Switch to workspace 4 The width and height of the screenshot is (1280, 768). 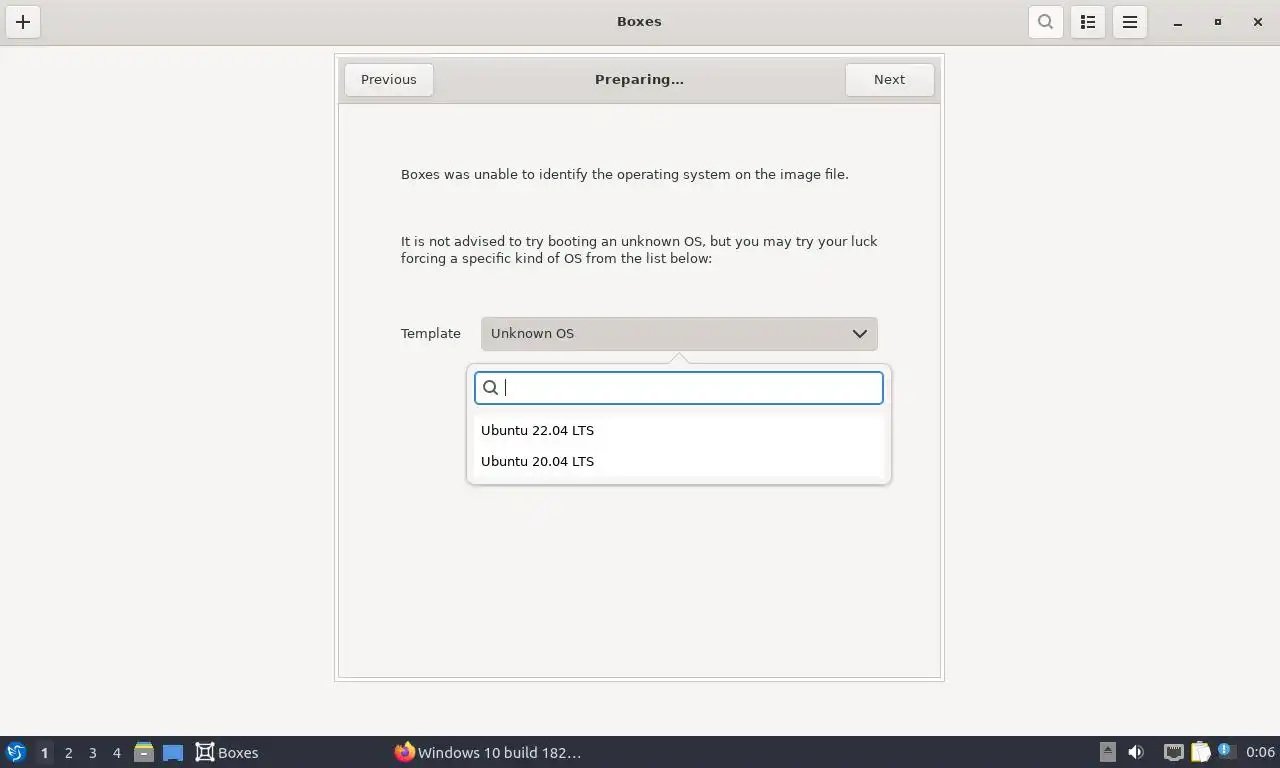tap(116, 752)
